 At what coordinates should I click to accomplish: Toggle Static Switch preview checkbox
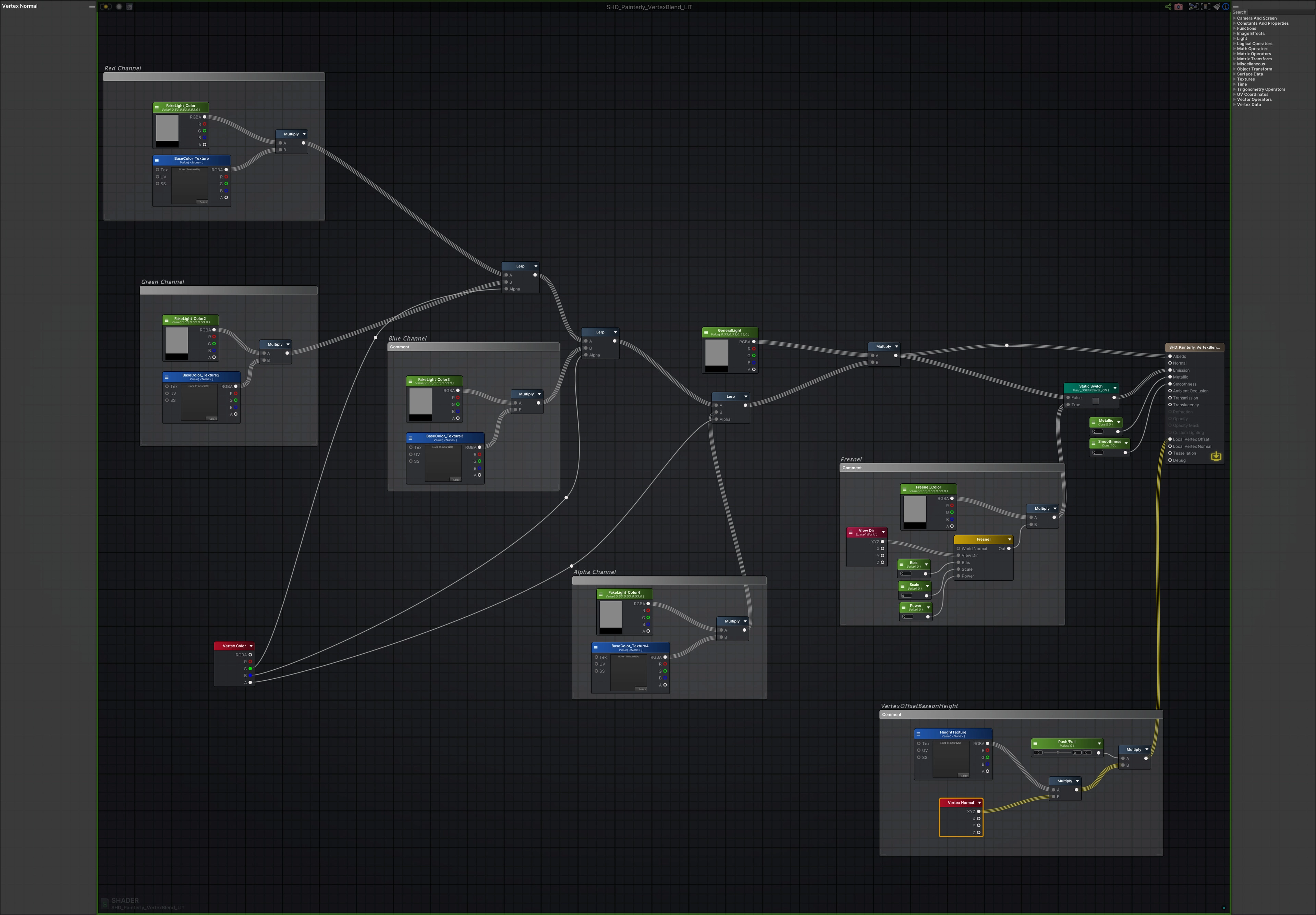1095,401
